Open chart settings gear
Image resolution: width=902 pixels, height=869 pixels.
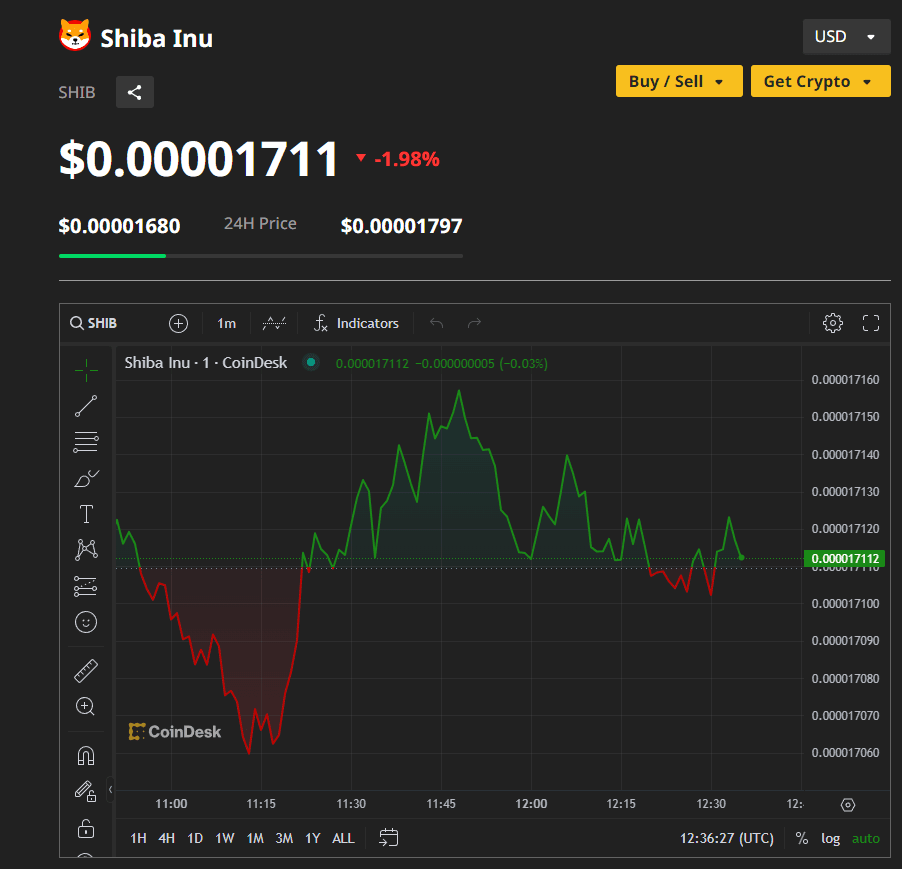pos(832,323)
